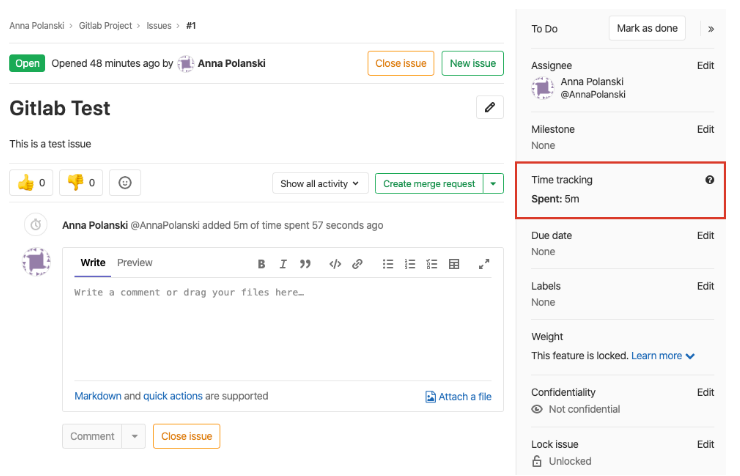740x476 pixels.
Task: Open the Create merge request dropdown arrow
Action: [493, 184]
